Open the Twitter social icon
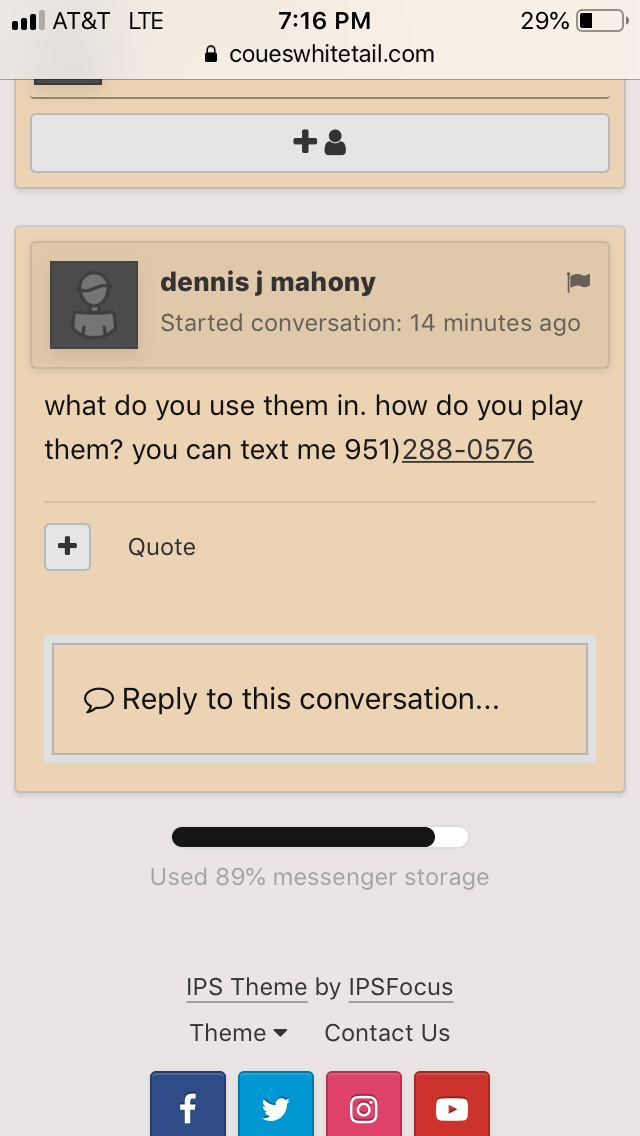This screenshot has width=640, height=1136. tap(275, 1104)
